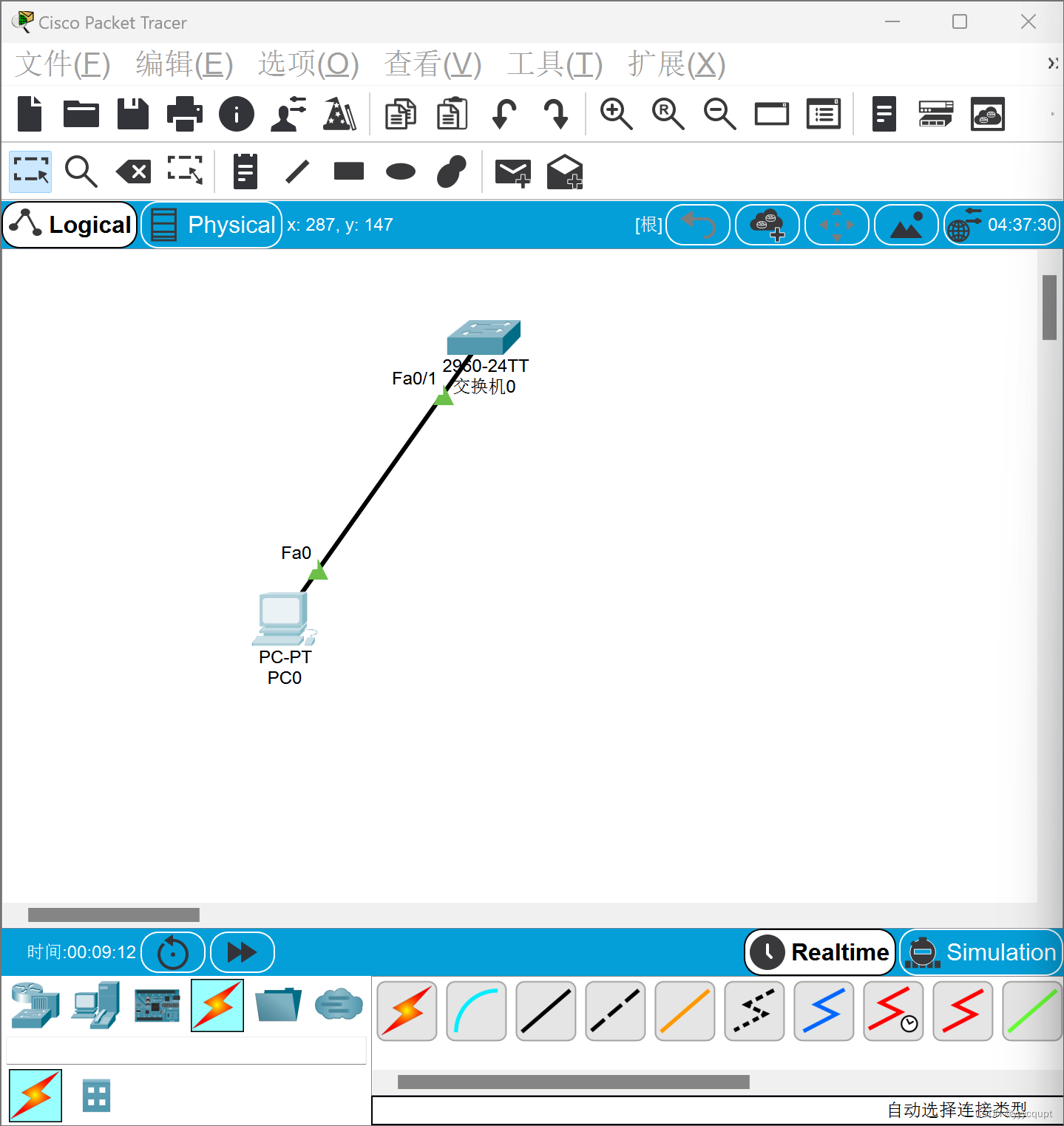
Task: Zoom in on the workspace
Action: (x=616, y=113)
